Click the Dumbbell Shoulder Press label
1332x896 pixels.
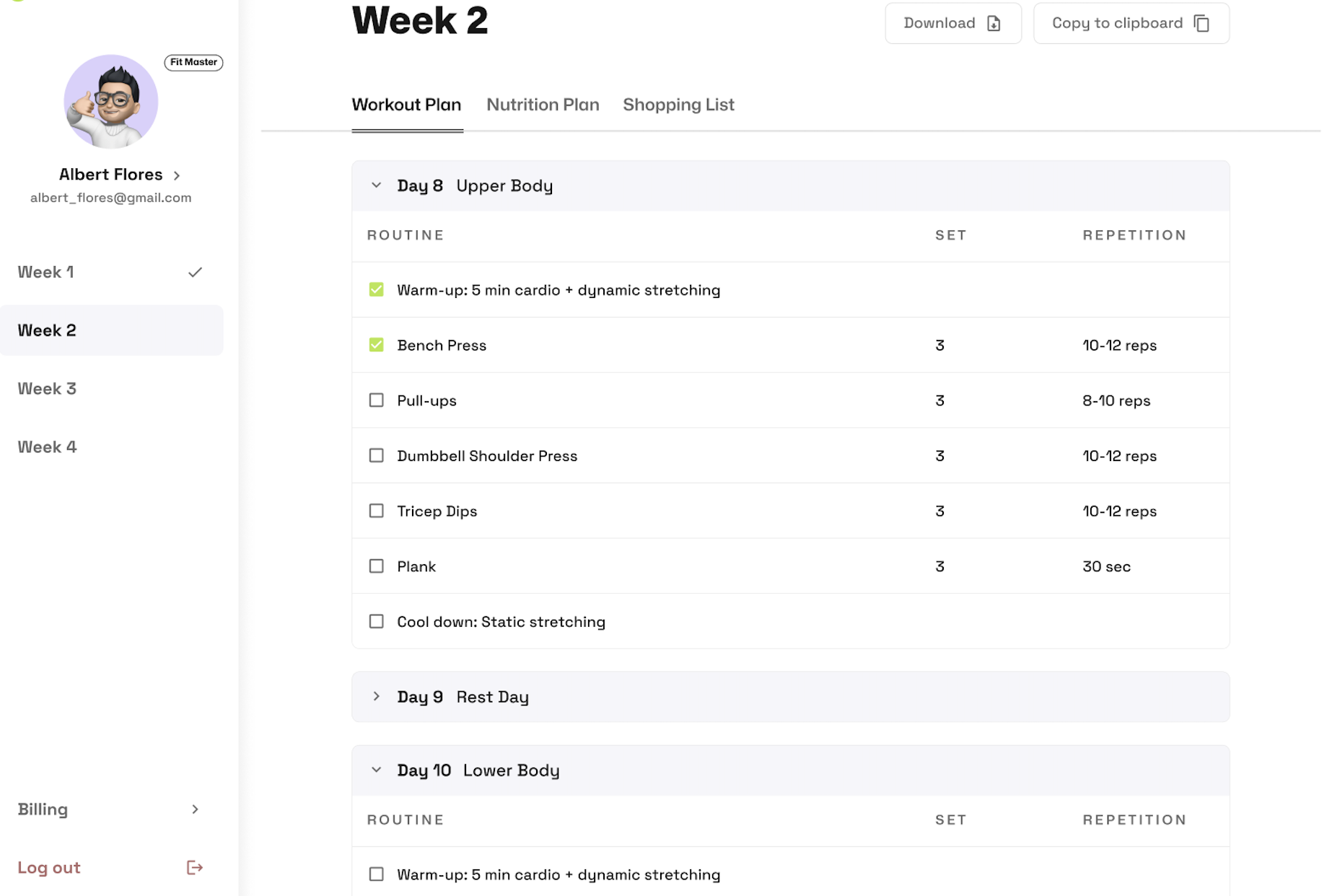[x=487, y=456]
